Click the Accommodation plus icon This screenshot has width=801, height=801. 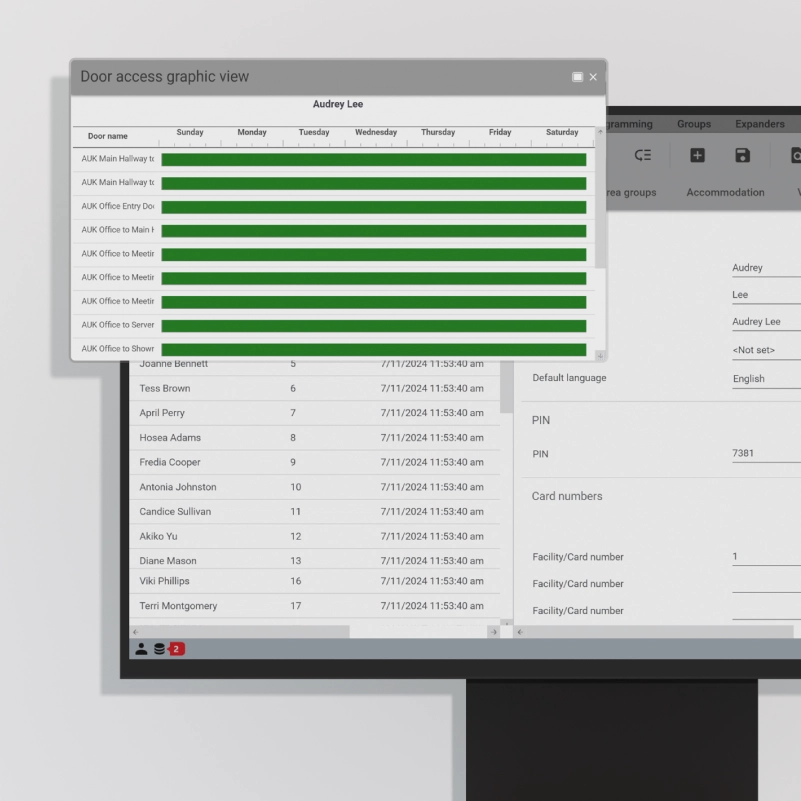pos(697,155)
